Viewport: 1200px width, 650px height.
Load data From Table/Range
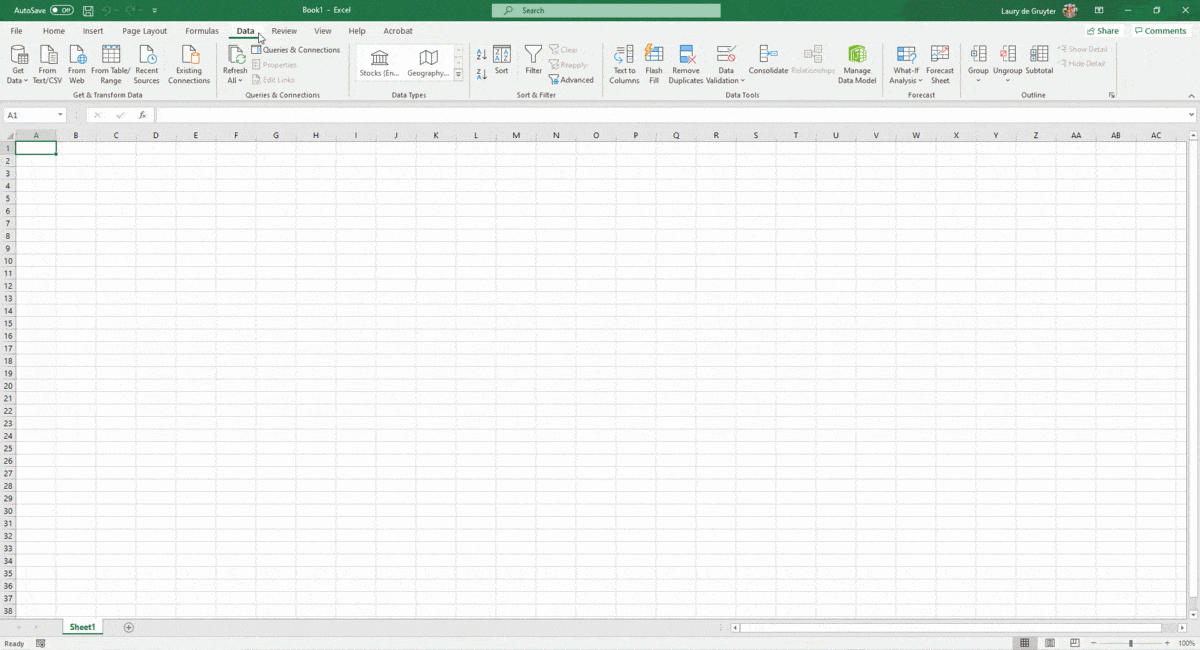[x=111, y=65]
